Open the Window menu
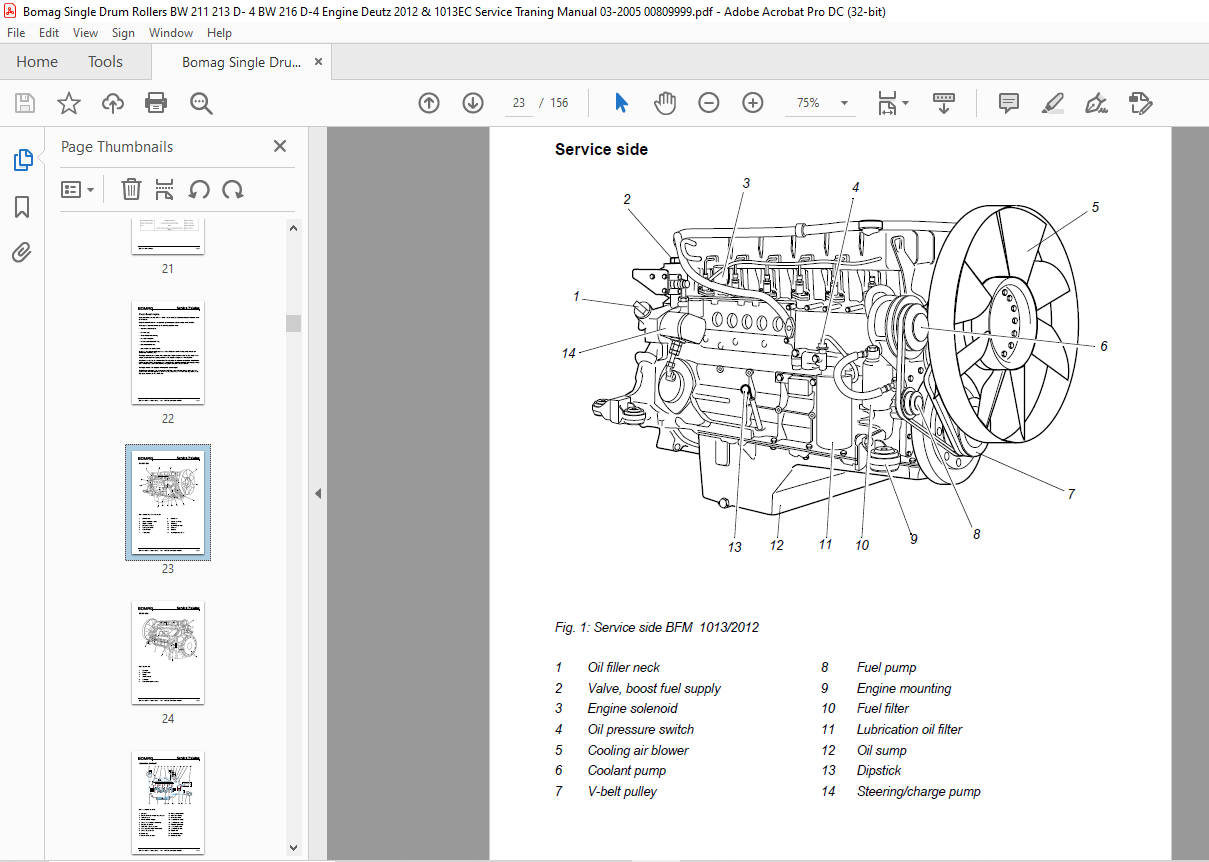 [171, 33]
